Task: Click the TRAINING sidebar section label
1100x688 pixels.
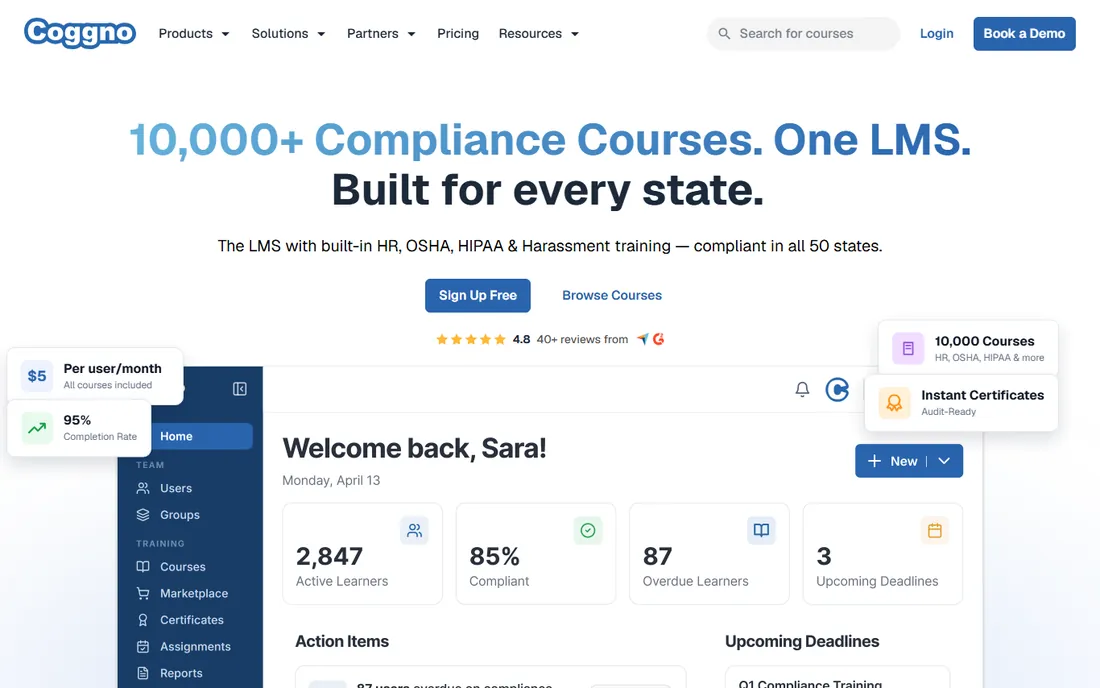Action: (160, 544)
